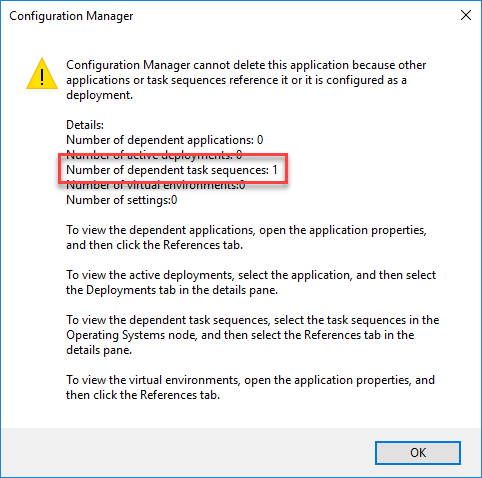Select the 'Details:' label
The image size is (482, 478).
tap(85, 125)
